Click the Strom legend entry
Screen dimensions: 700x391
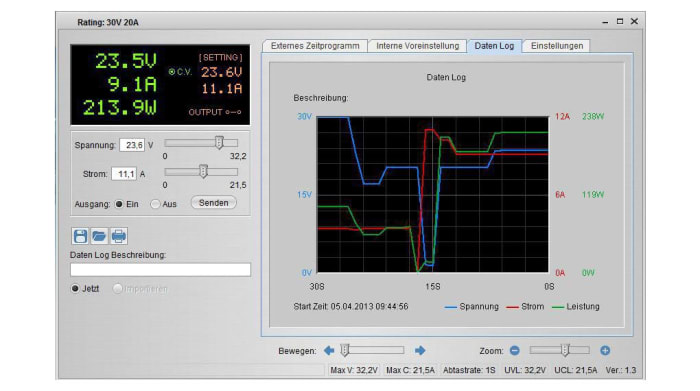point(525,307)
